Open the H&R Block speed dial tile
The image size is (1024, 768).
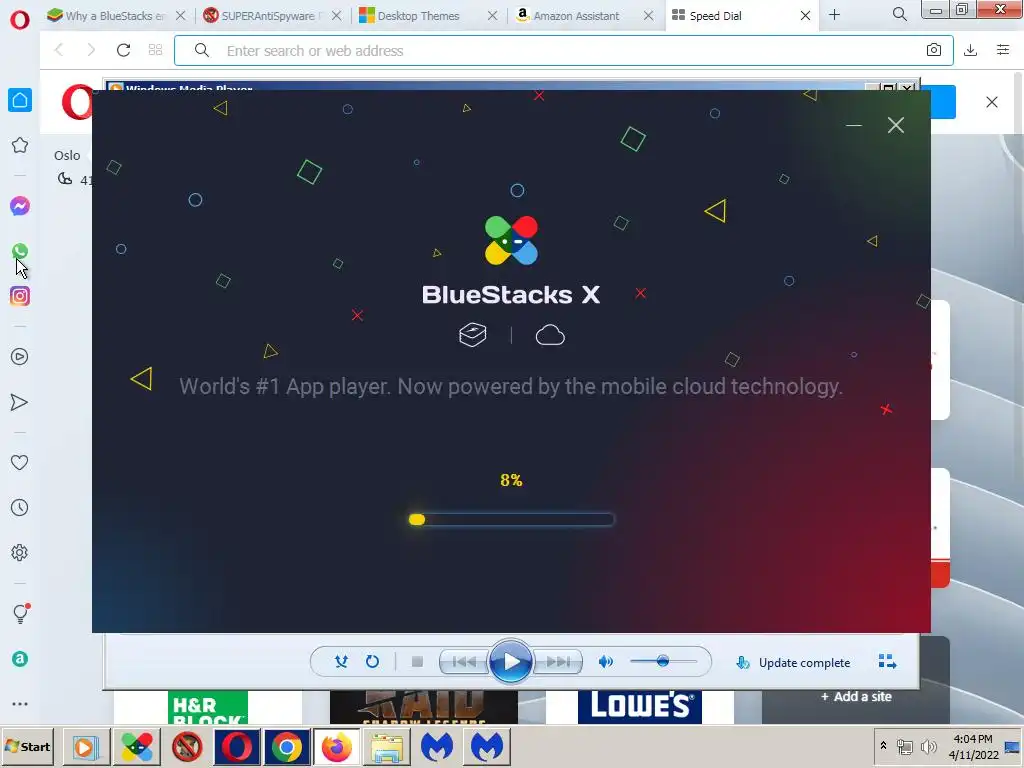pyautogui.click(x=208, y=707)
